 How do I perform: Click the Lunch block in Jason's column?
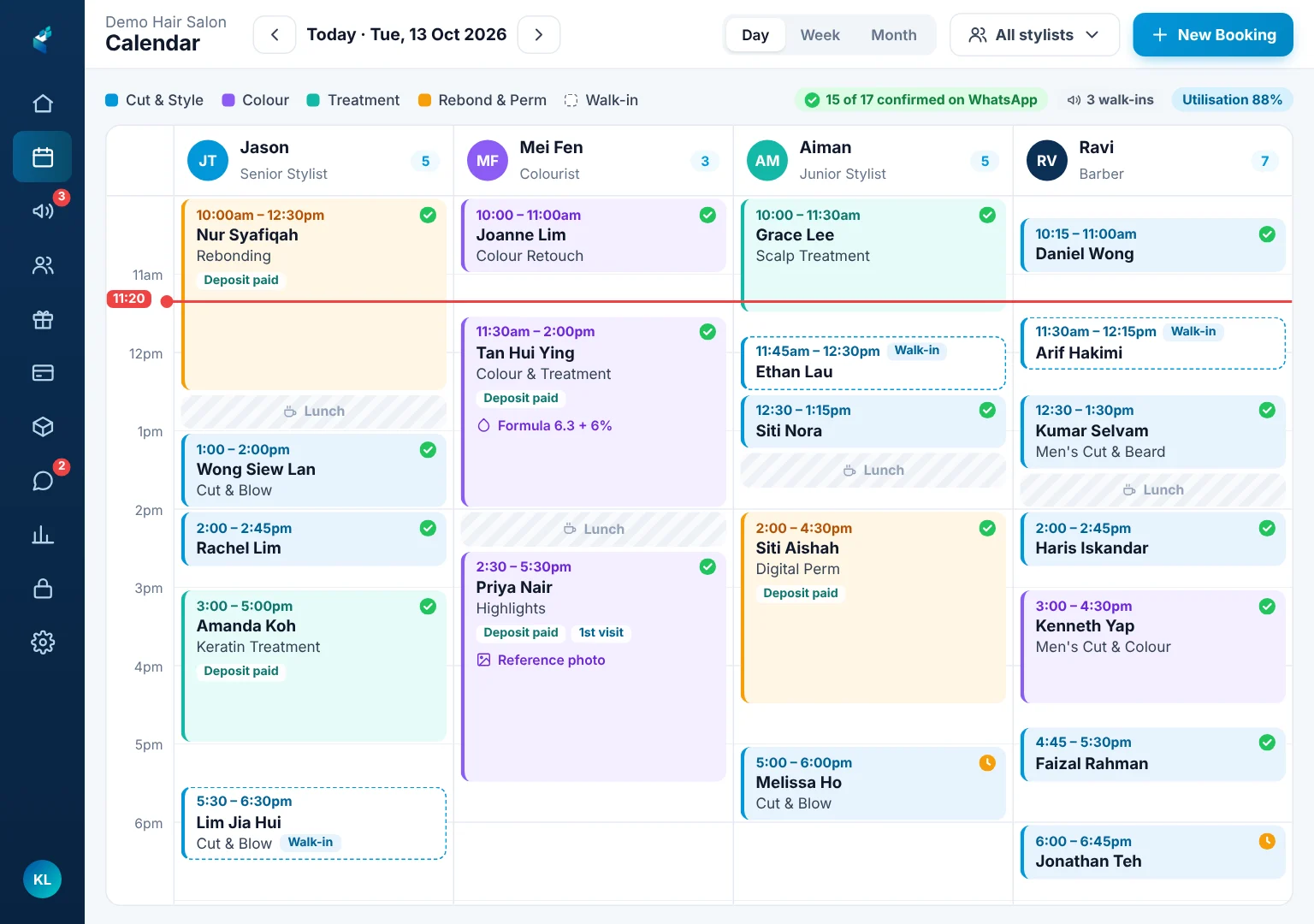tap(314, 412)
